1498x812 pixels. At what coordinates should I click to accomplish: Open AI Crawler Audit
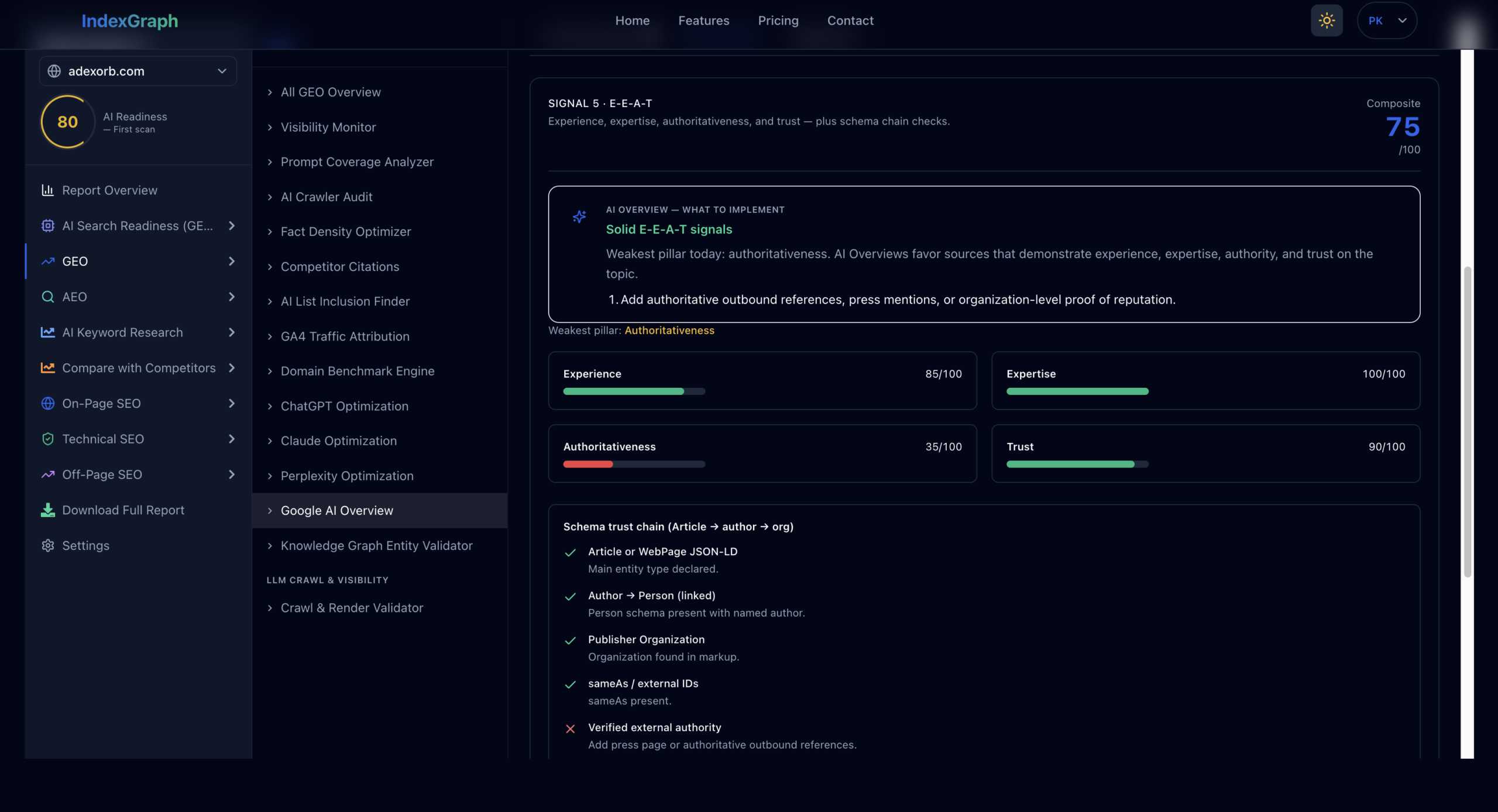380,197
